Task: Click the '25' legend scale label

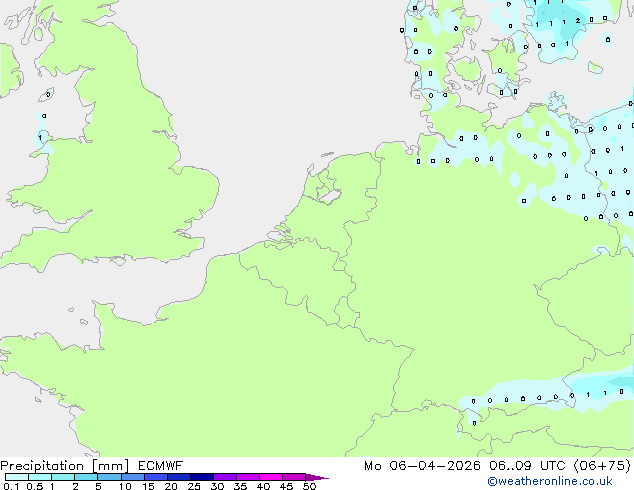Action: [194, 486]
